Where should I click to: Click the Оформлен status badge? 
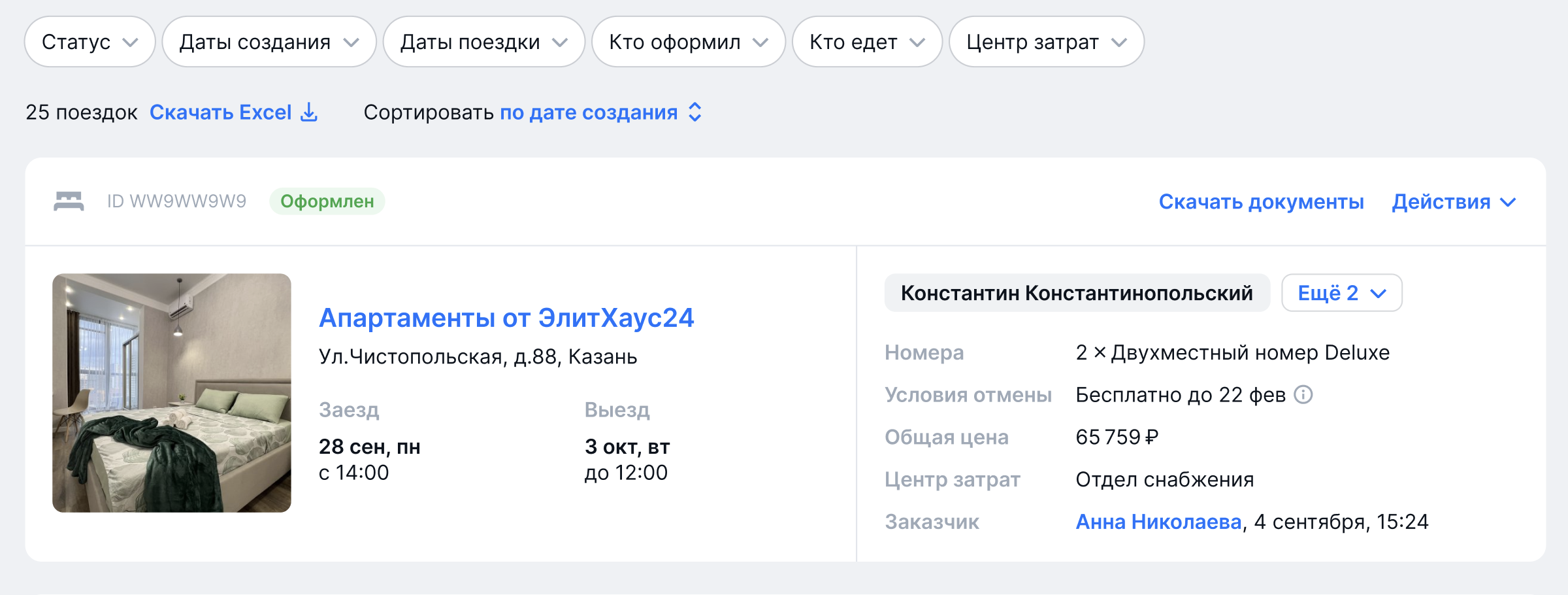point(327,201)
